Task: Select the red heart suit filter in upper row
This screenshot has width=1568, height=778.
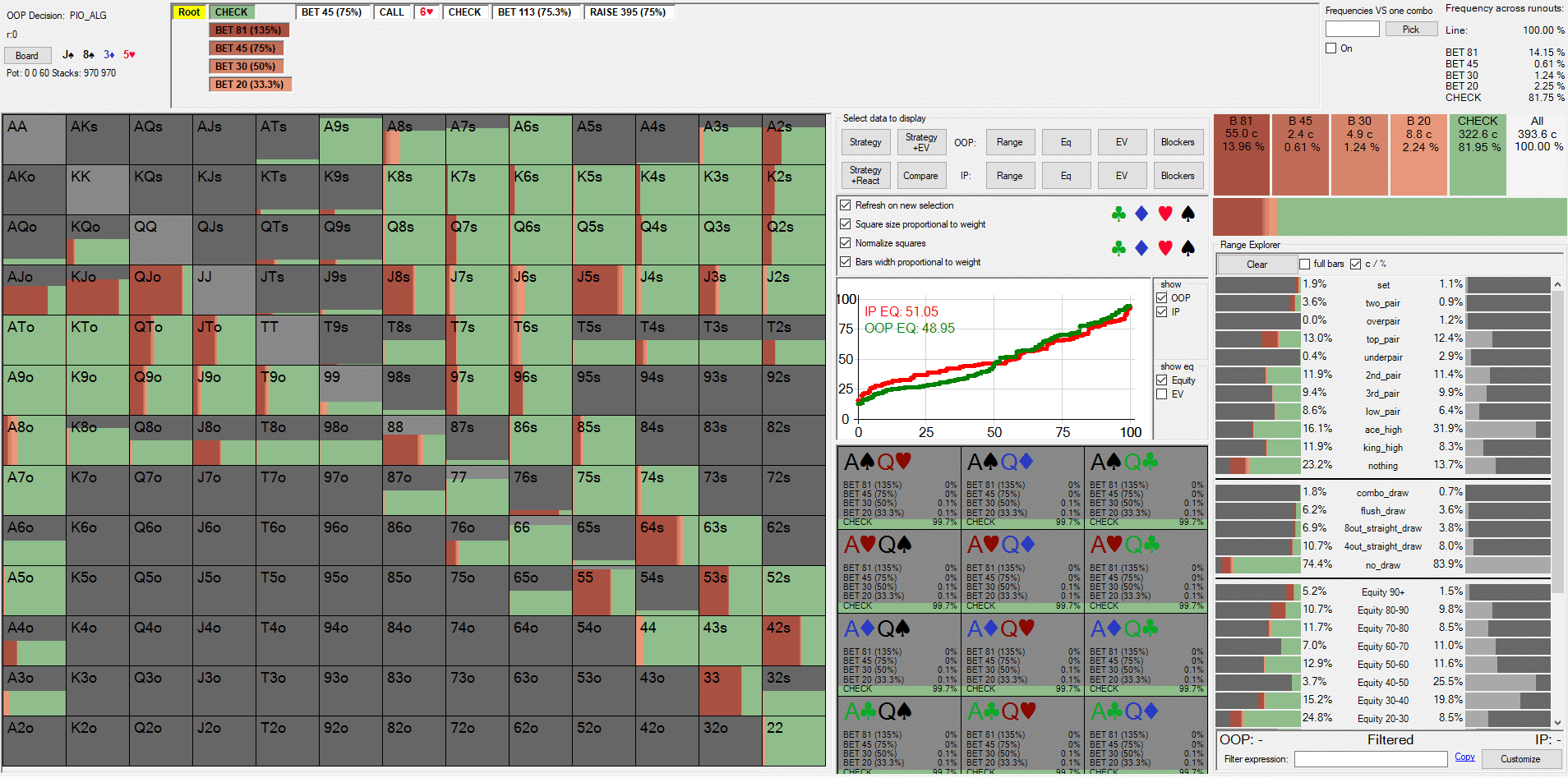Action: point(1164,214)
